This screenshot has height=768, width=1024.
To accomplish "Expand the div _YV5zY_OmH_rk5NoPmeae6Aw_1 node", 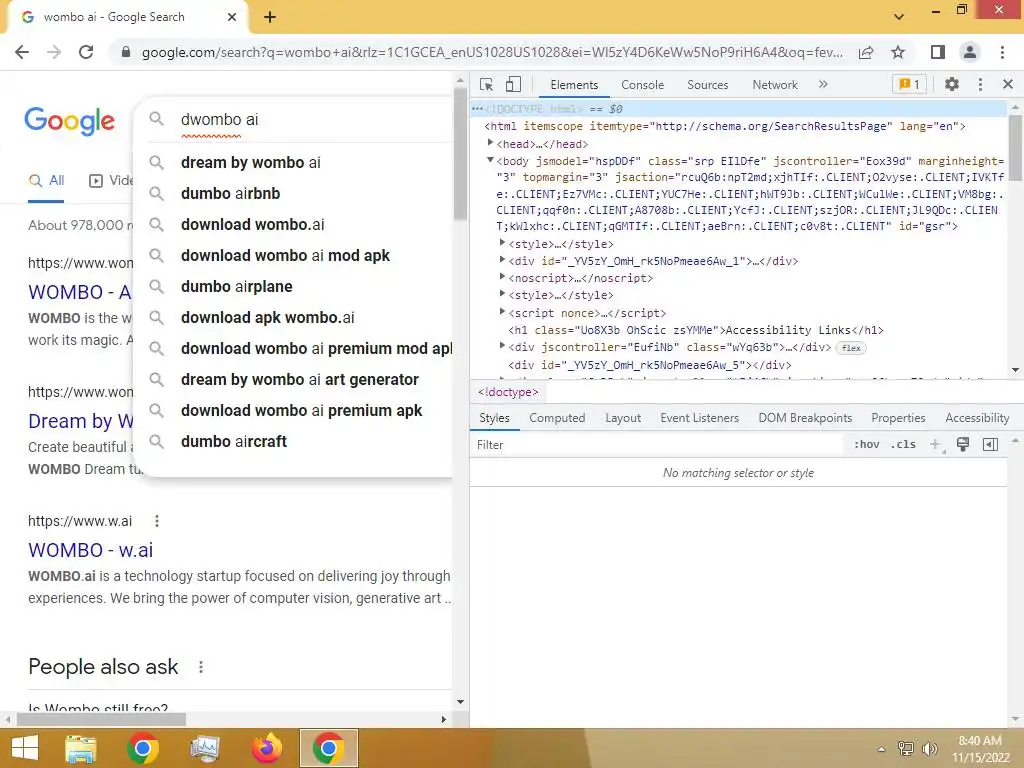I will tap(502, 260).
